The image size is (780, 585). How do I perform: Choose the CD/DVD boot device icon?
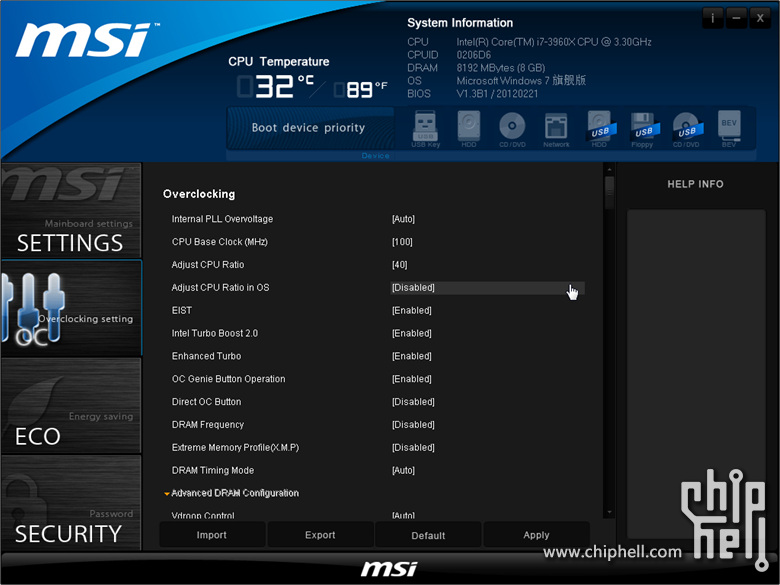pos(512,129)
